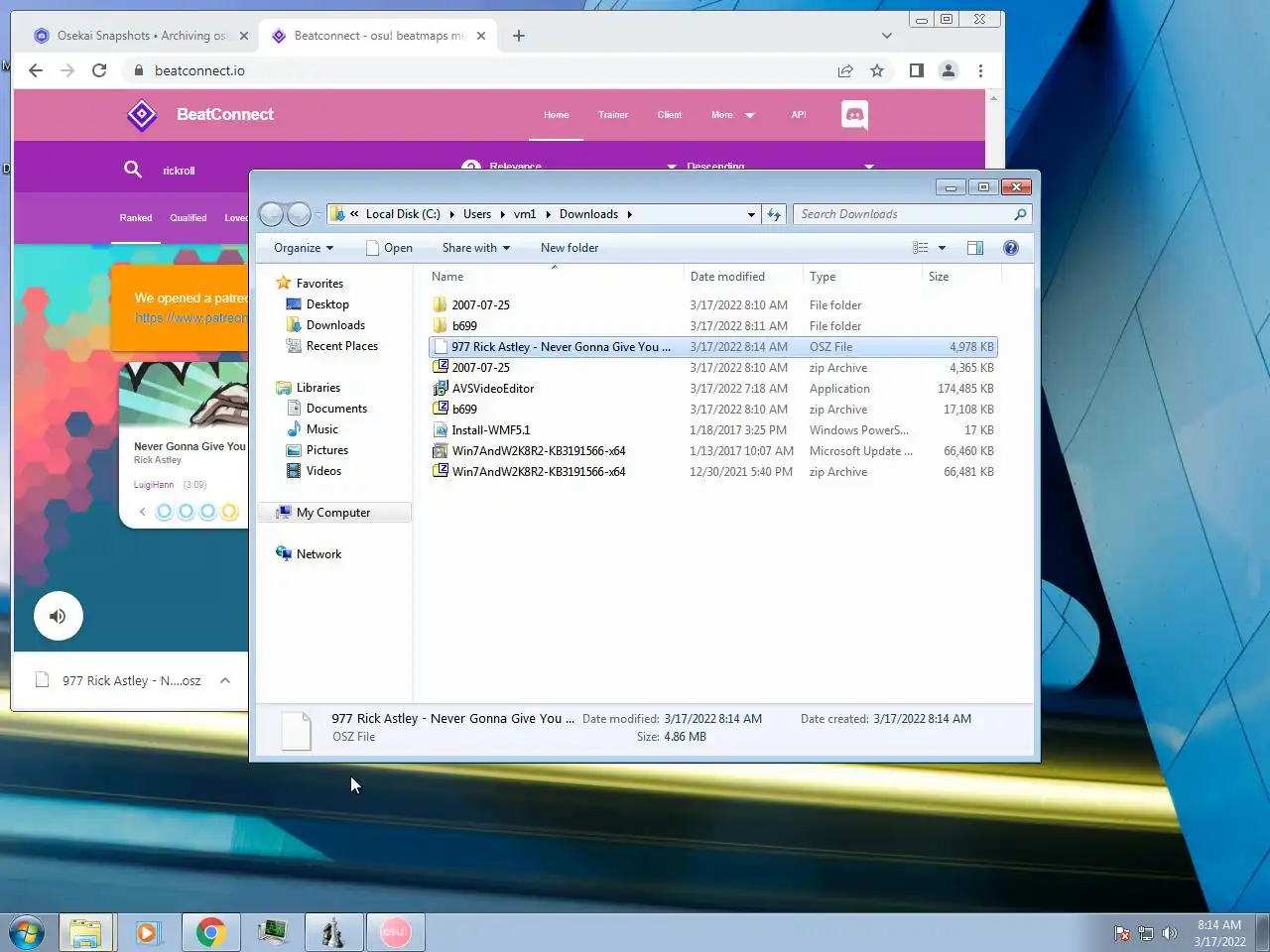
Task: Open the view options dropdown arrow
Action: coord(942,248)
